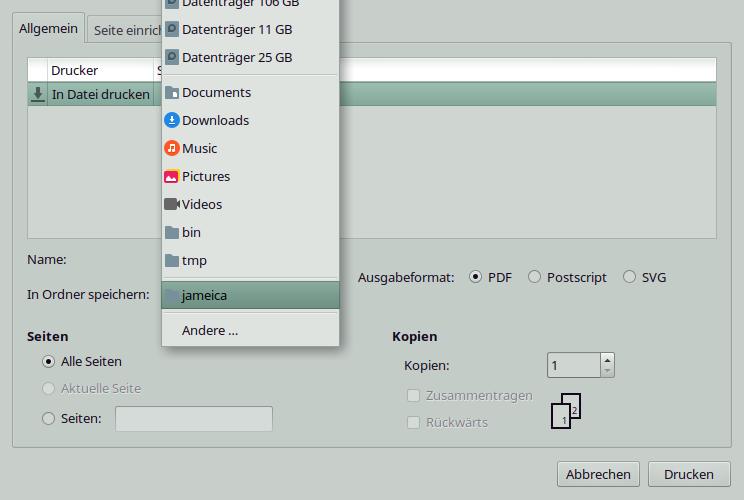The height and width of the screenshot is (500, 744).
Task: Click the Music note icon
Action: click(x=172, y=148)
